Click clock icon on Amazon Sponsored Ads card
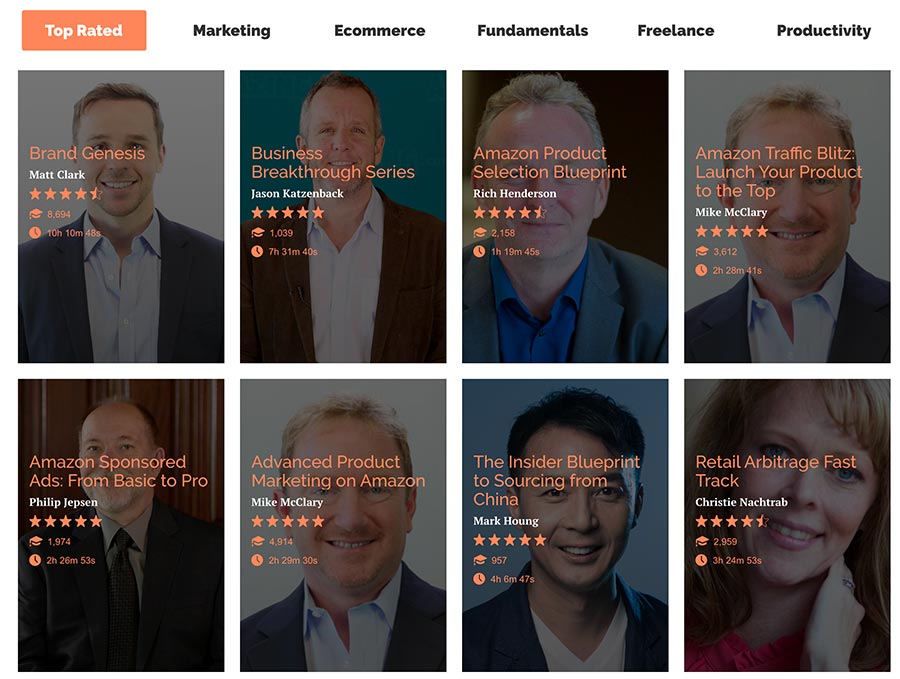 (35, 560)
